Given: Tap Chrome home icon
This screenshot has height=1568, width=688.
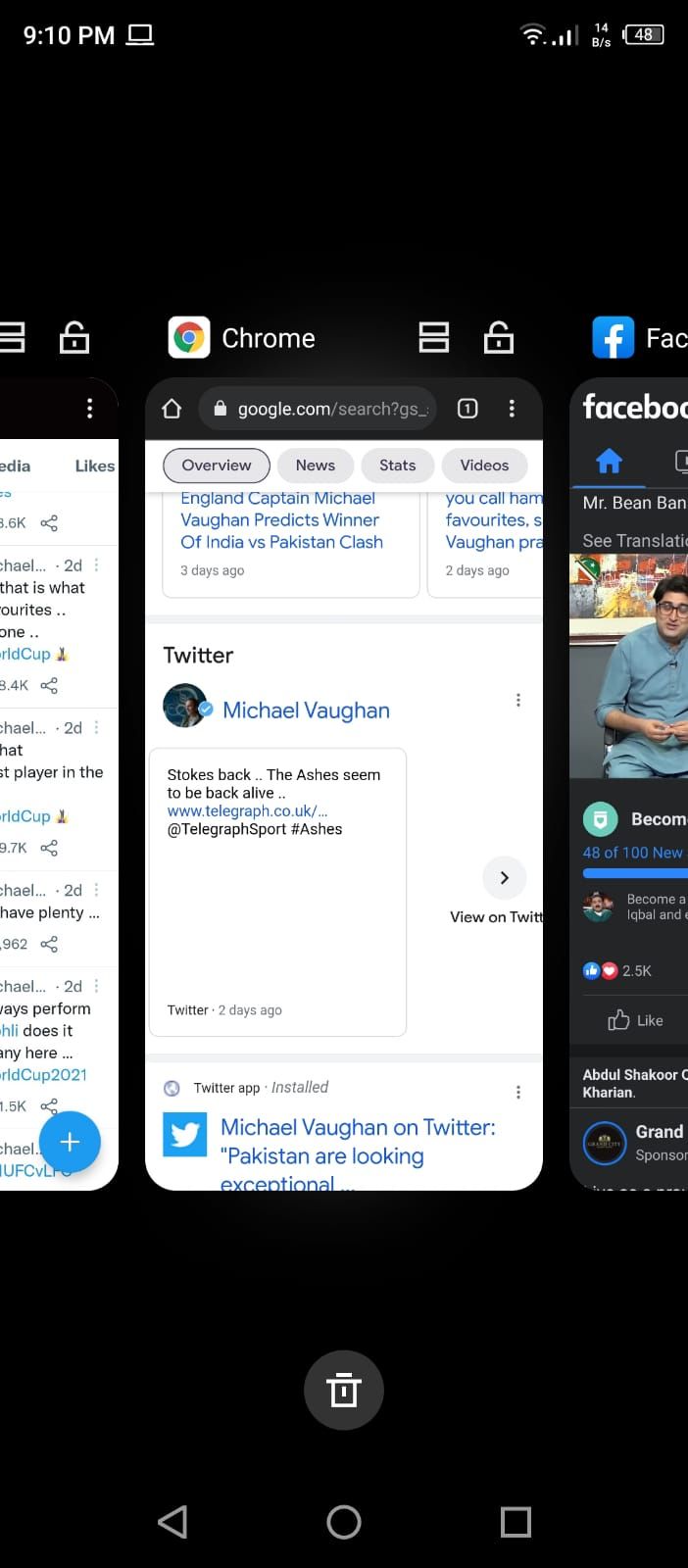Looking at the screenshot, I should pos(172,409).
